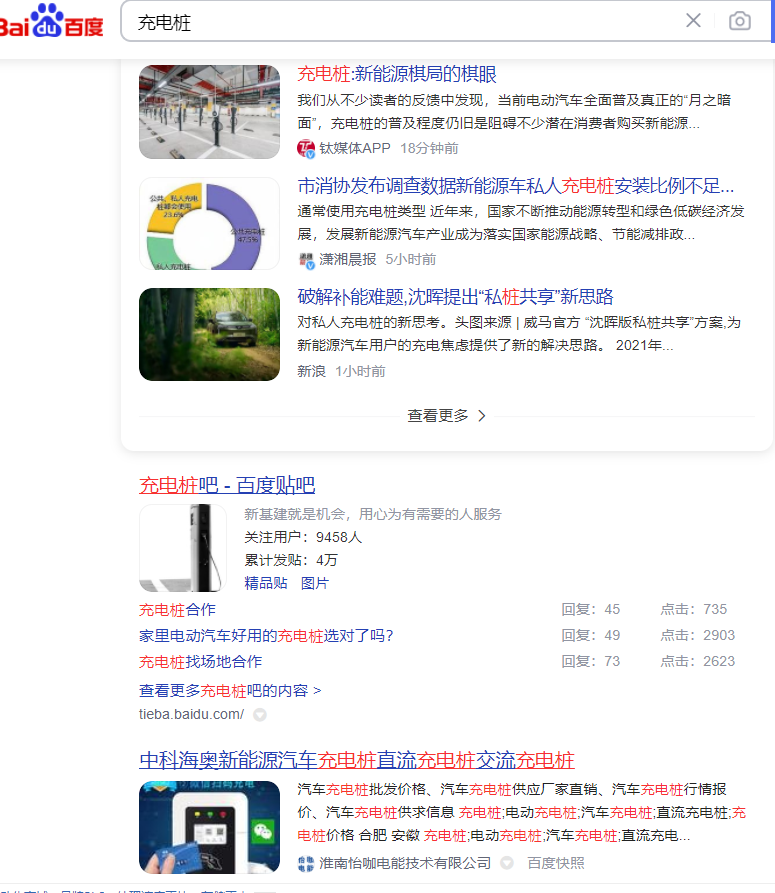Open the tieba charging pile thumbnail
The image size is (775, 893).
[183, 548]
